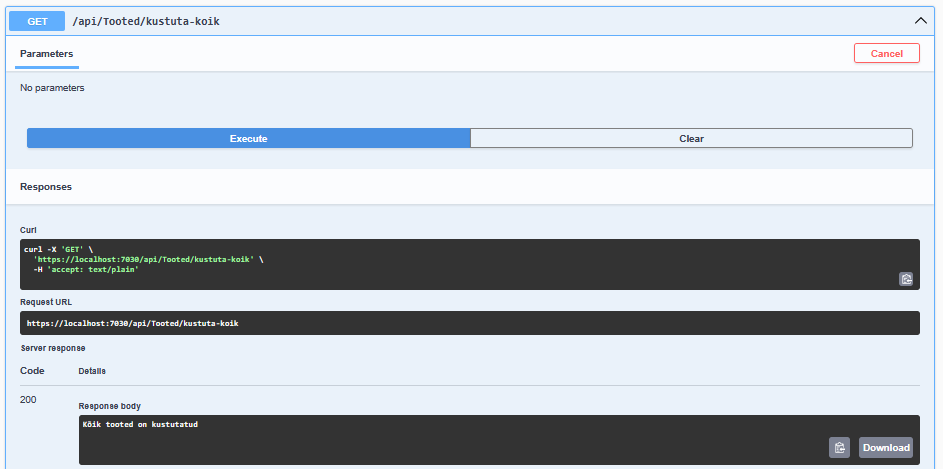This screenshot has width=943, height=469.
Task: Copy the response body to clipboard
Action: click(x=839, y=447)
